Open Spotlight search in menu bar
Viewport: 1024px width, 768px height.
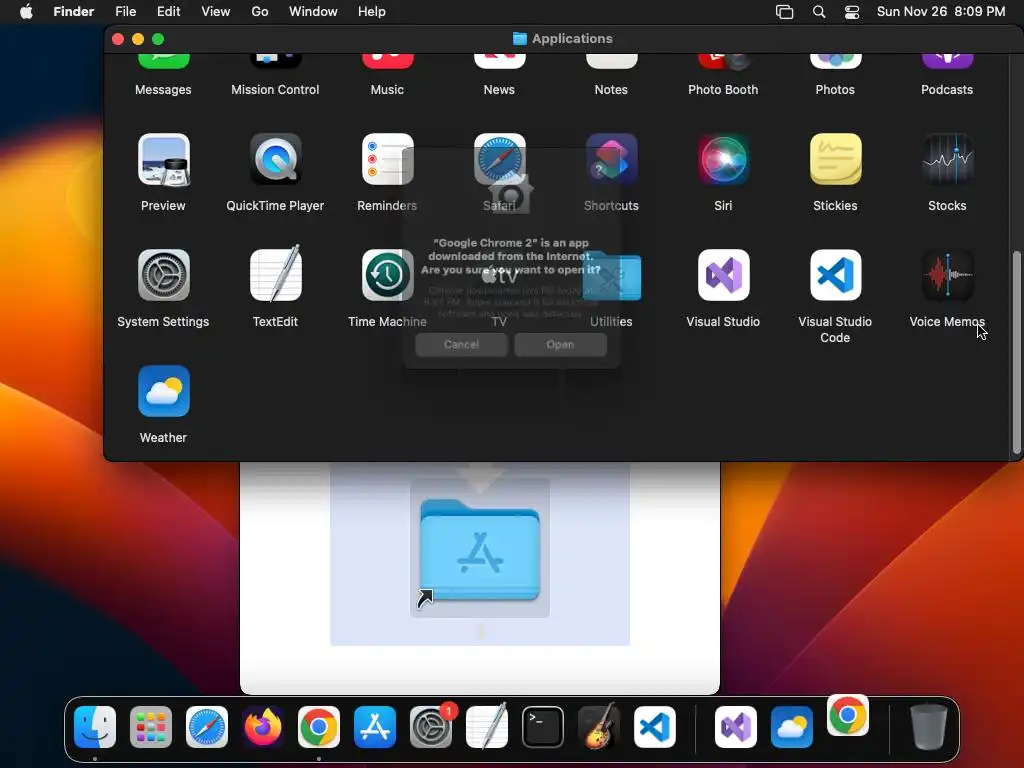pyautogui.click(x=818, y=12)
